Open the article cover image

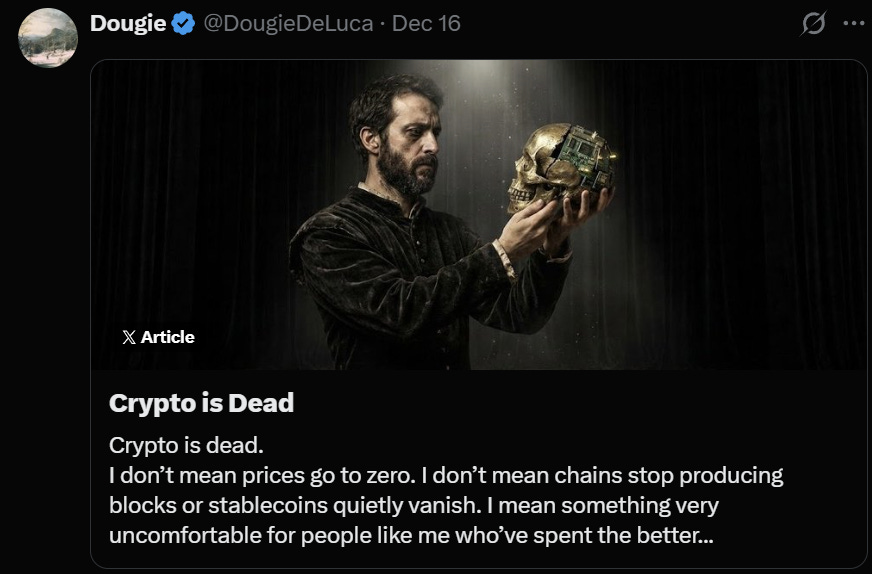point(479,215)
